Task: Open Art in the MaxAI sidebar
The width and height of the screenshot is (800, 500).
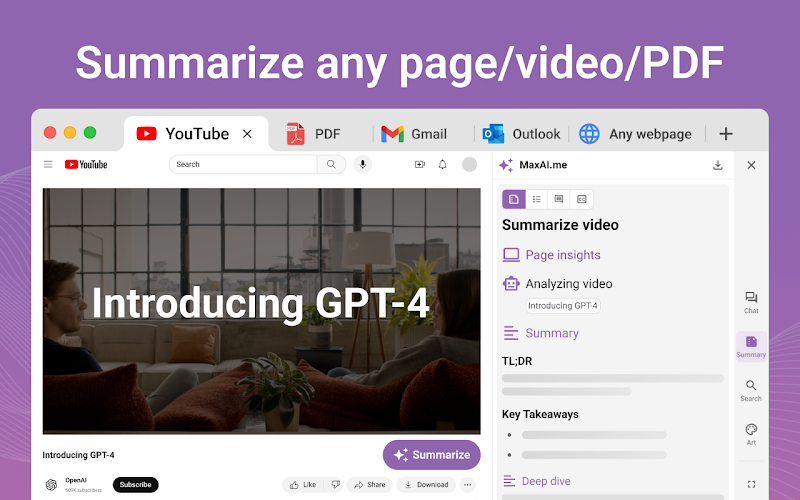Action: coord(751,435)
